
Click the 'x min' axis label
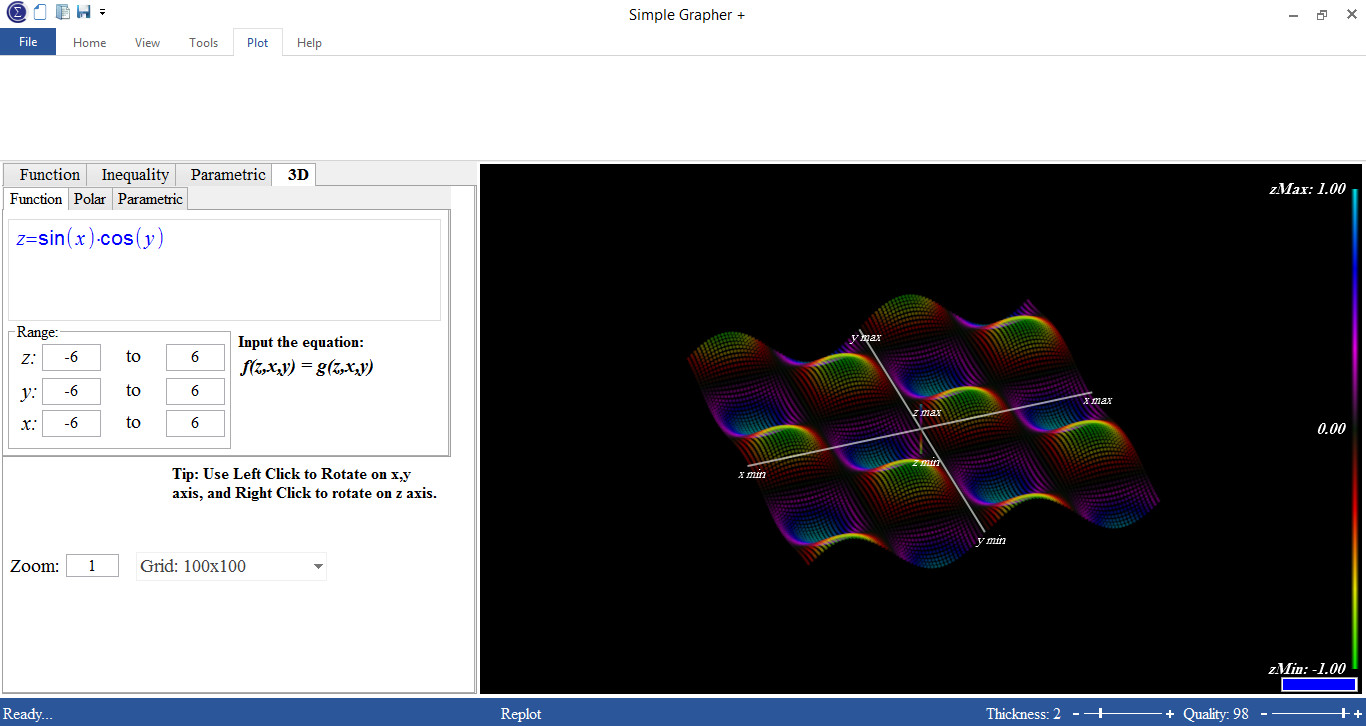(x=752, y=474)
